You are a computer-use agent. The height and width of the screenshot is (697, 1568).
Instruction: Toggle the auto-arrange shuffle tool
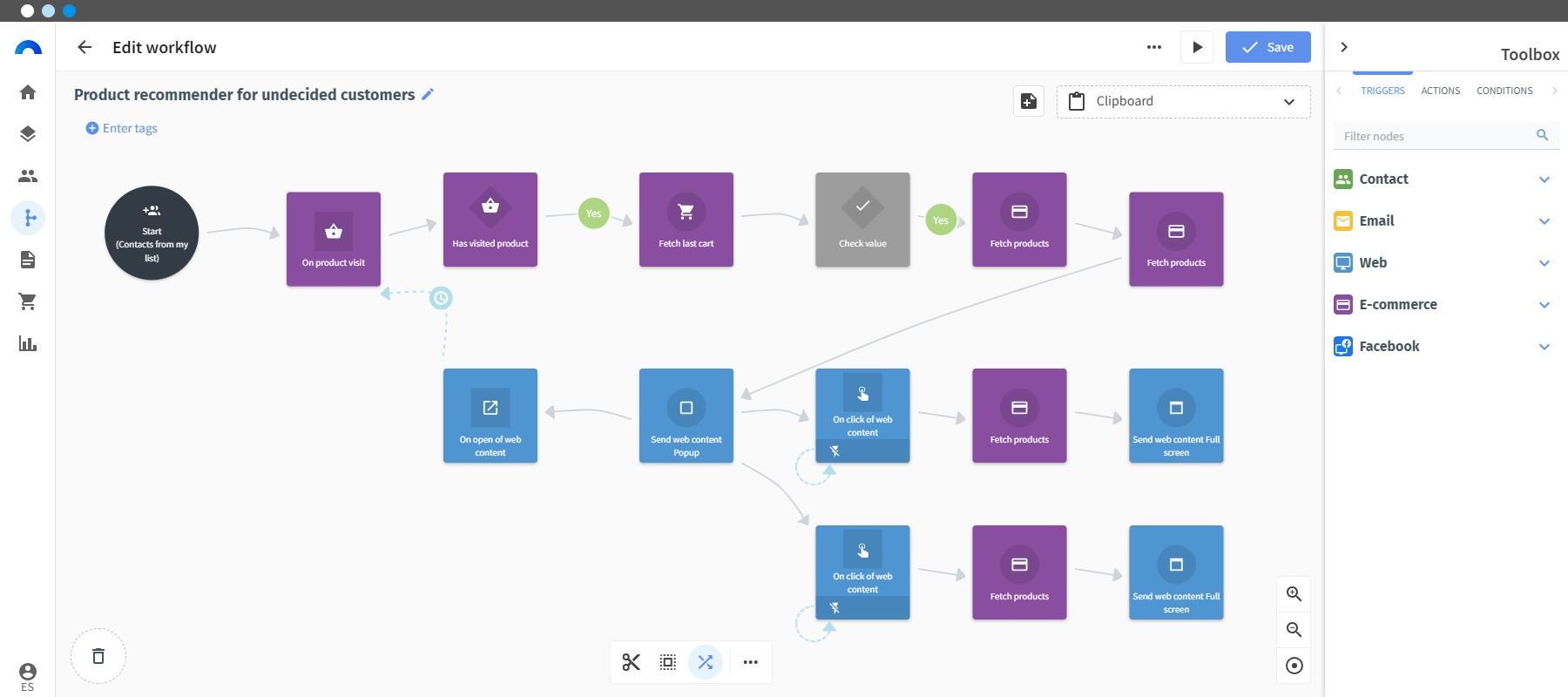[706, 662]
